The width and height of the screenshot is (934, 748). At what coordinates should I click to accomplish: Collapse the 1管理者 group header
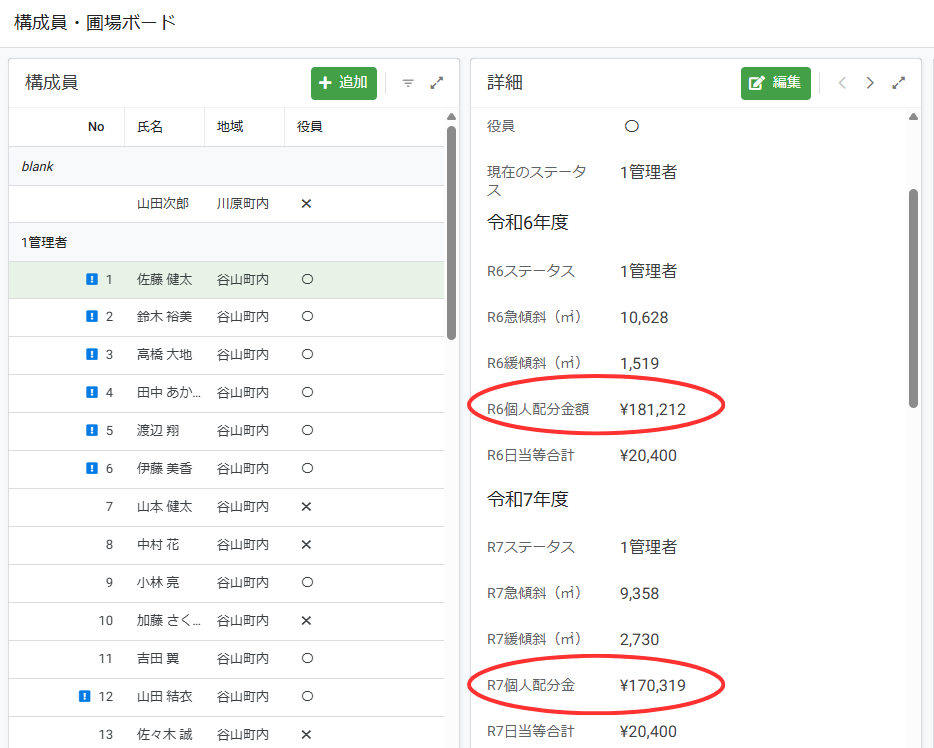[x=226, y=242]
